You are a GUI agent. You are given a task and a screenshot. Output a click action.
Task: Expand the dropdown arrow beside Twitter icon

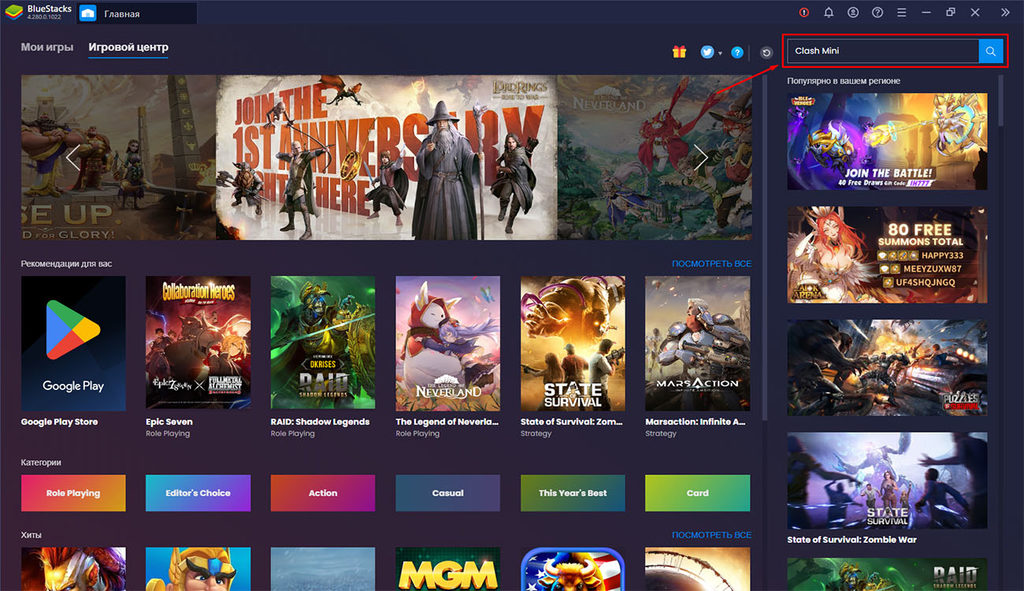[x=720, y=54]
